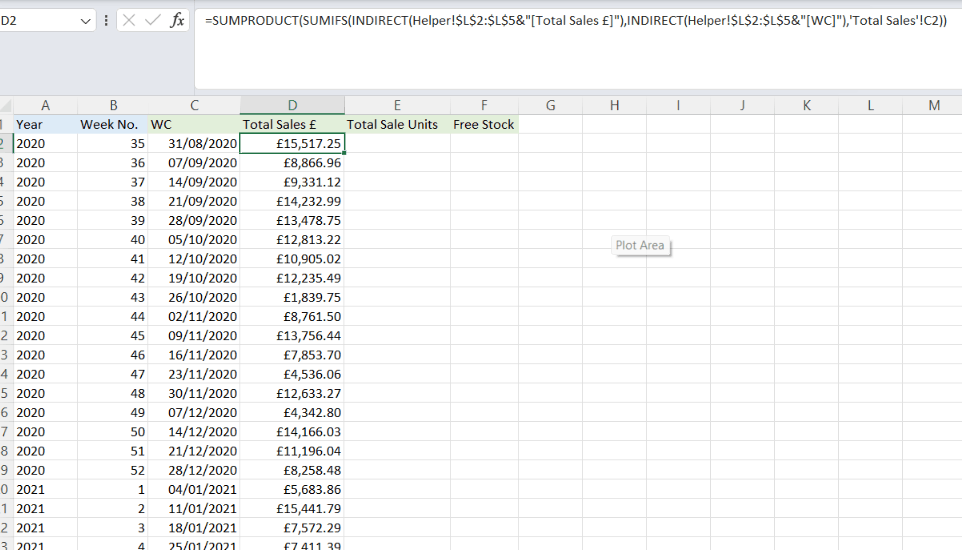Click the formula bar options dots

(x=106, y=20)
